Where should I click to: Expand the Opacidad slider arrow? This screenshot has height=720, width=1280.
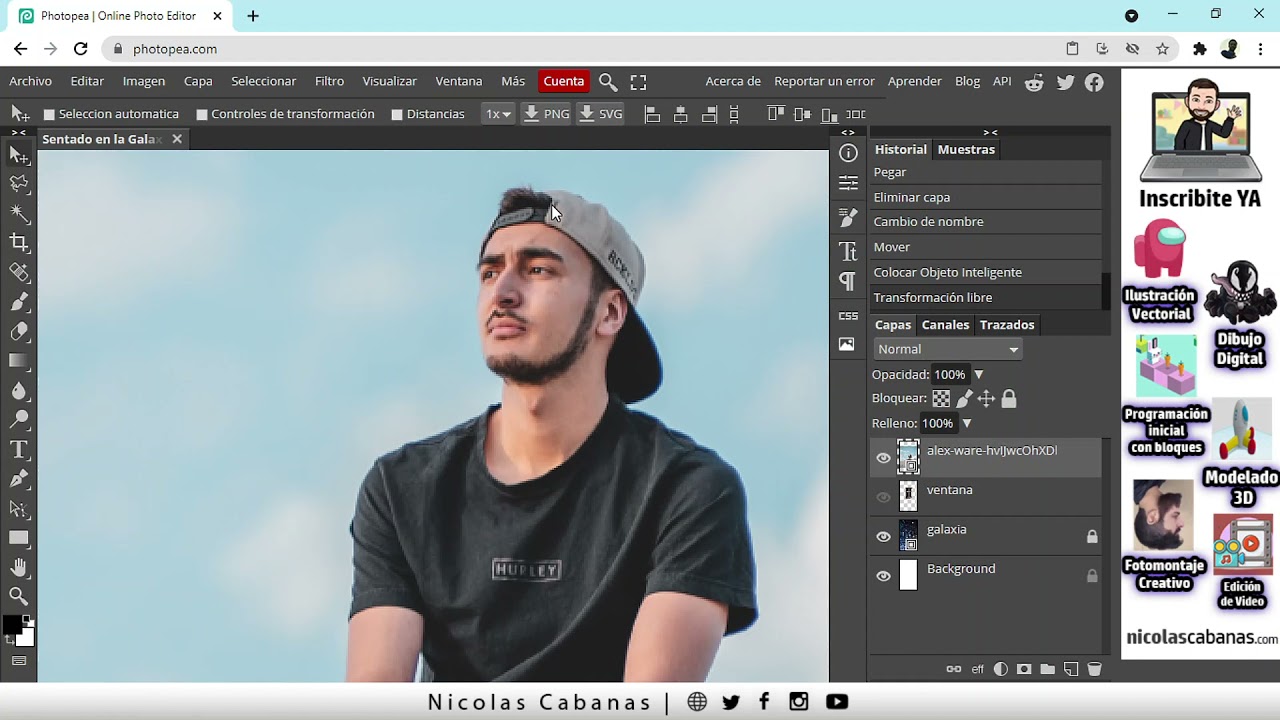(979, 375)
